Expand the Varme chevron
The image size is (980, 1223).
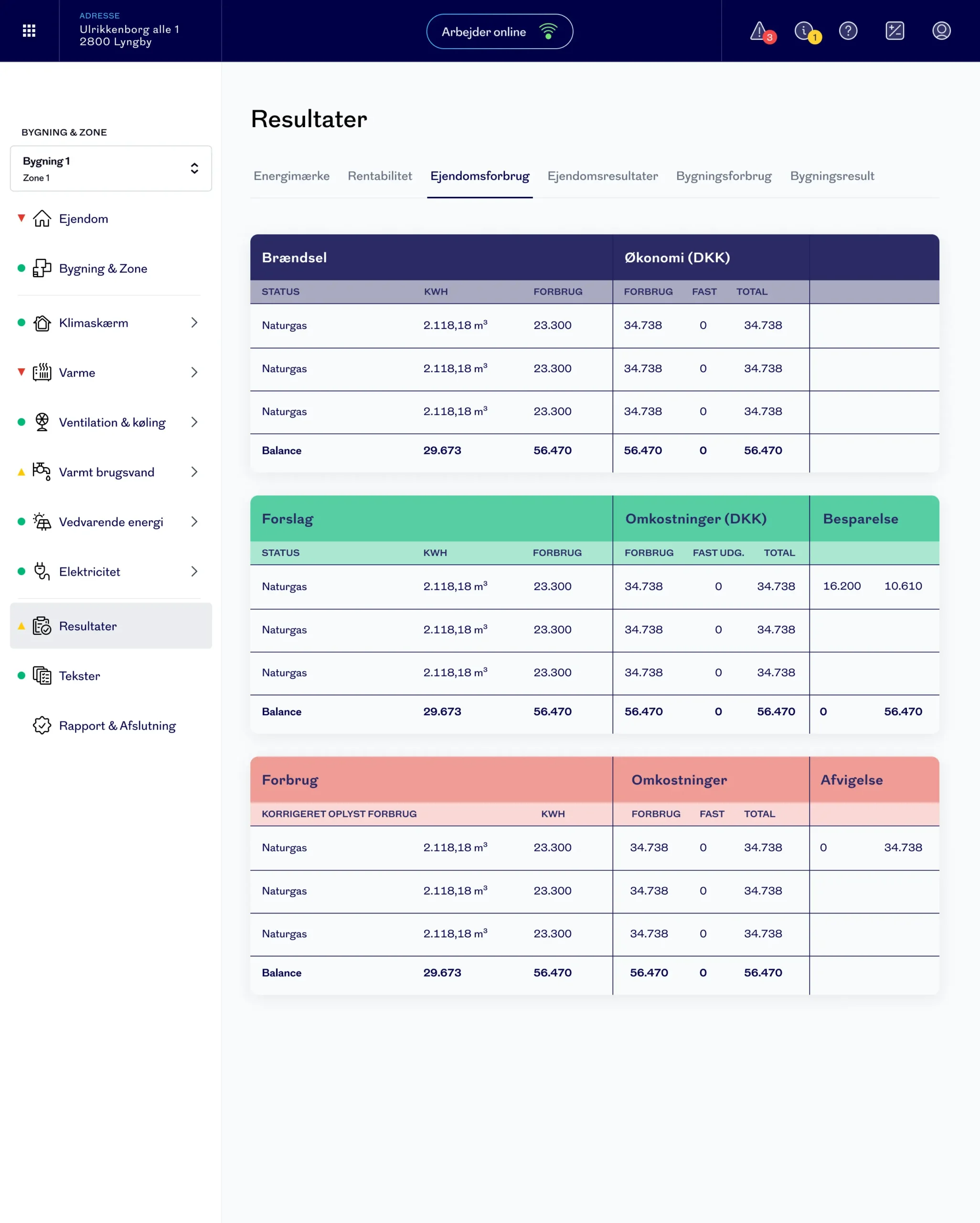pos(194,373)
